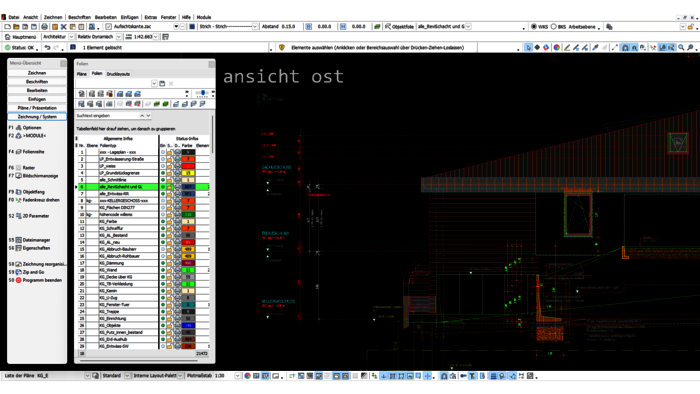Expand the Objektfolie layer dropdown
The height and width of the screenshot is (394, 700).
click(x=468, y=27)
